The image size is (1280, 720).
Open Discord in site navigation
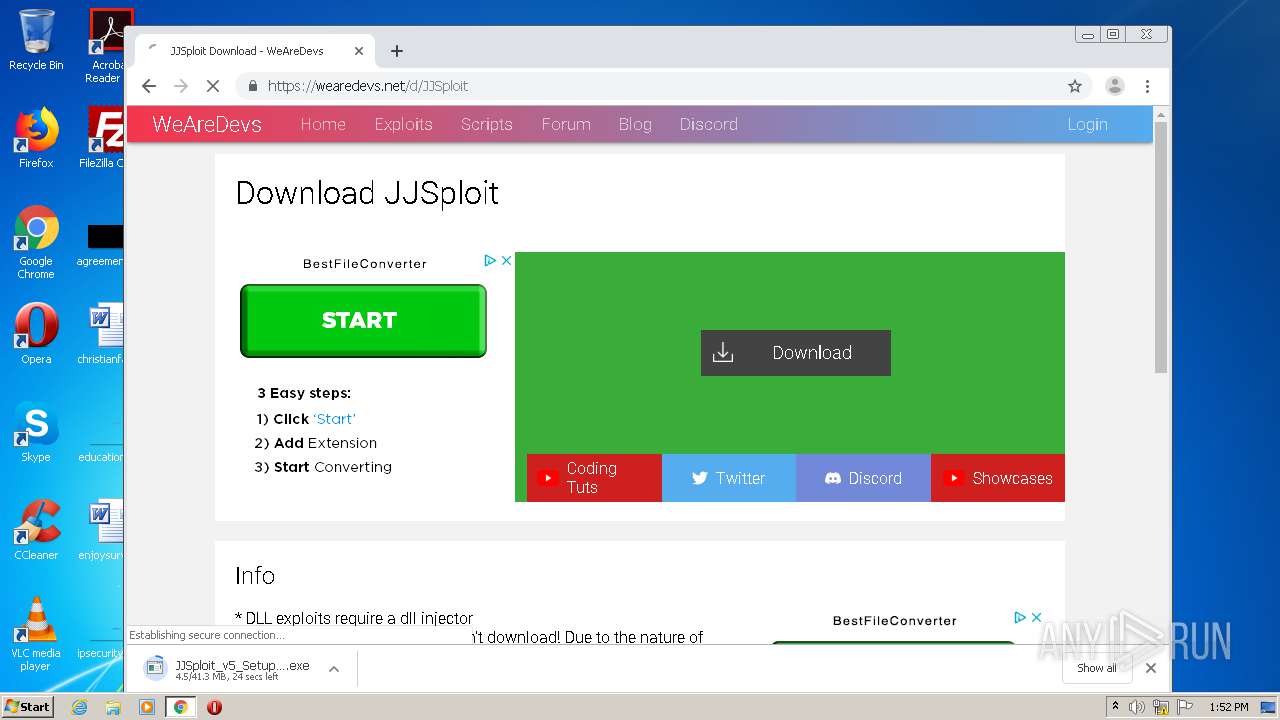click(x=708, y=124)
